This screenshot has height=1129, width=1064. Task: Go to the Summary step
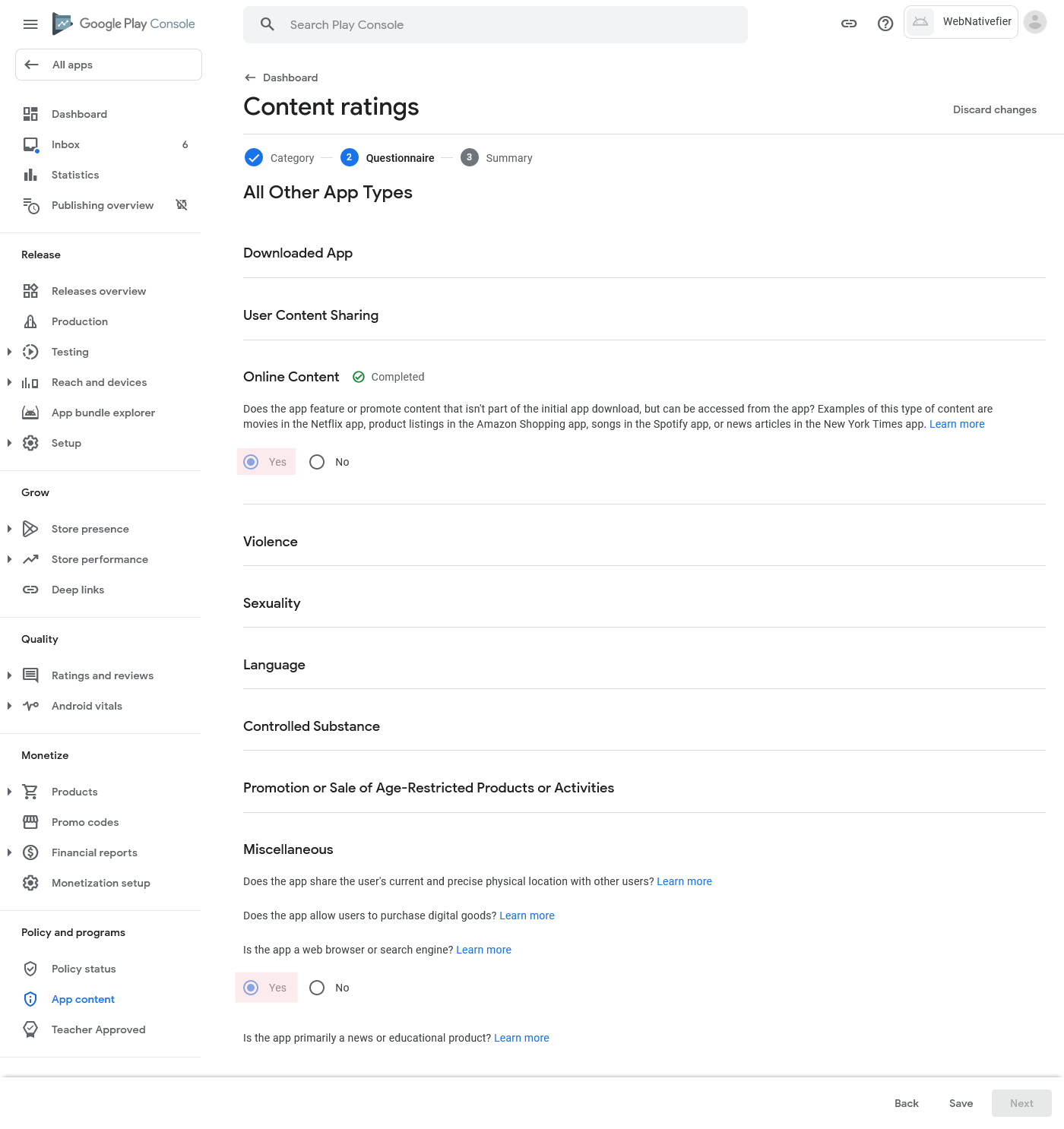496,157
